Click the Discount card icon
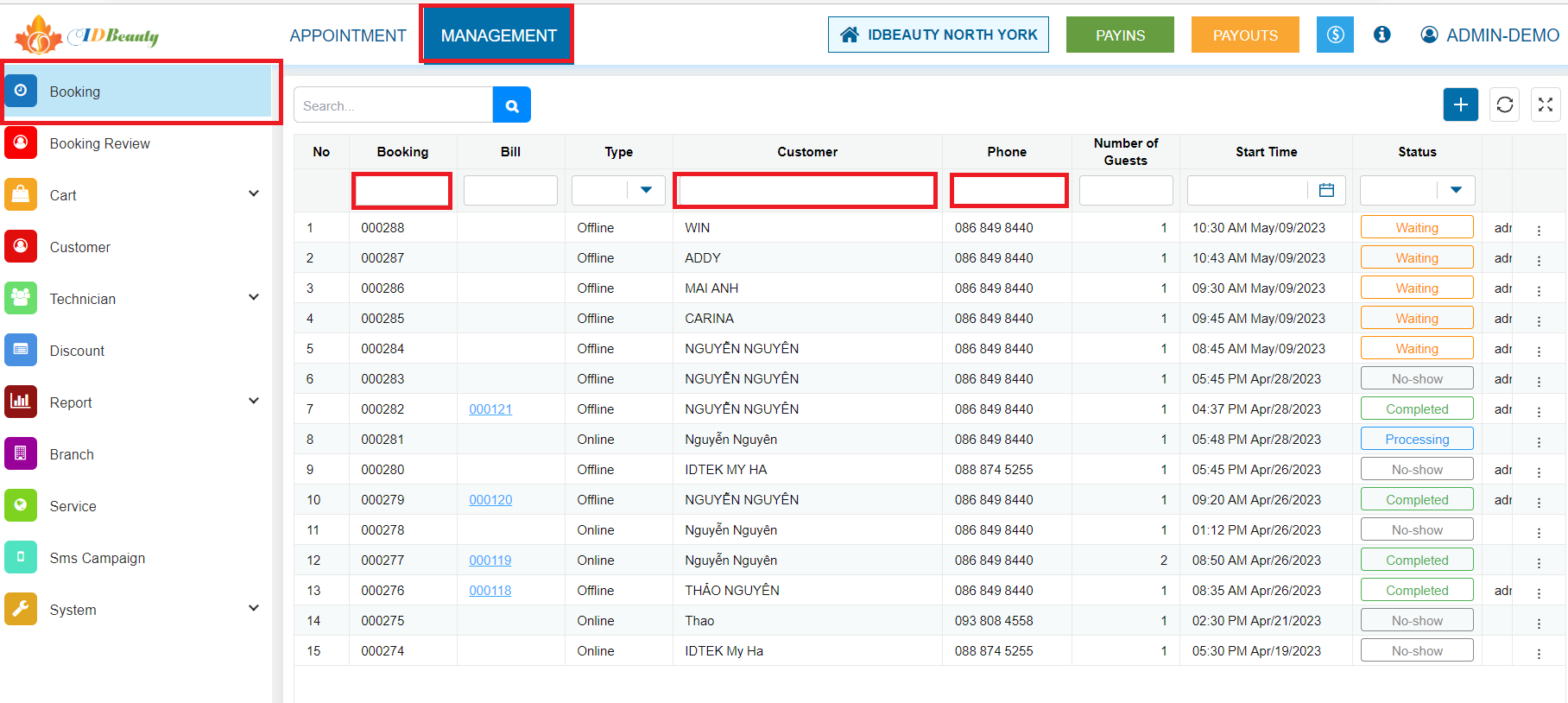The height and width of the screenshot is (703, 1568). tap(21, 350)
